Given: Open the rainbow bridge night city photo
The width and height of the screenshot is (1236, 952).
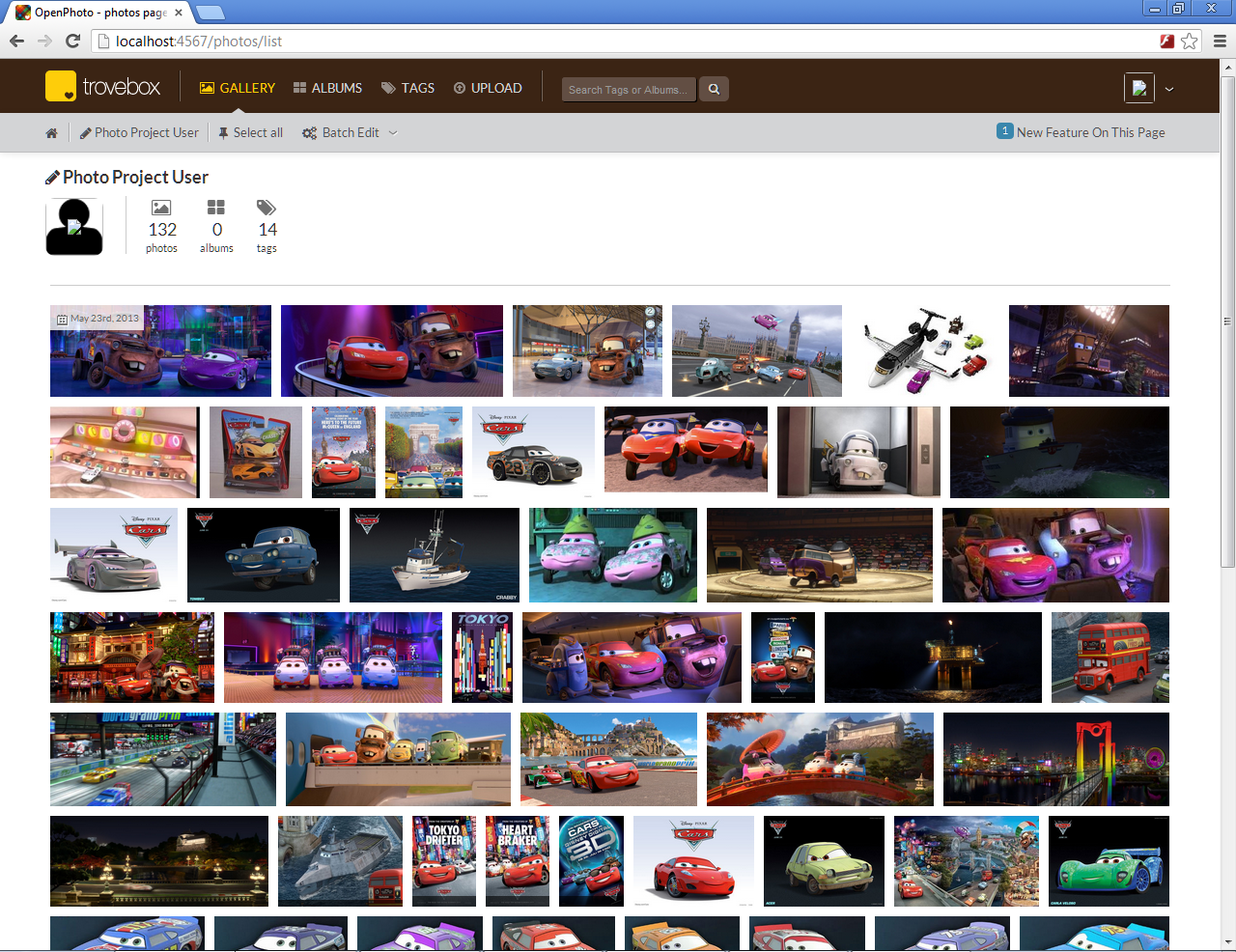Looking at the screenshot, I should pyautogui.click(x=1056, y=759).
